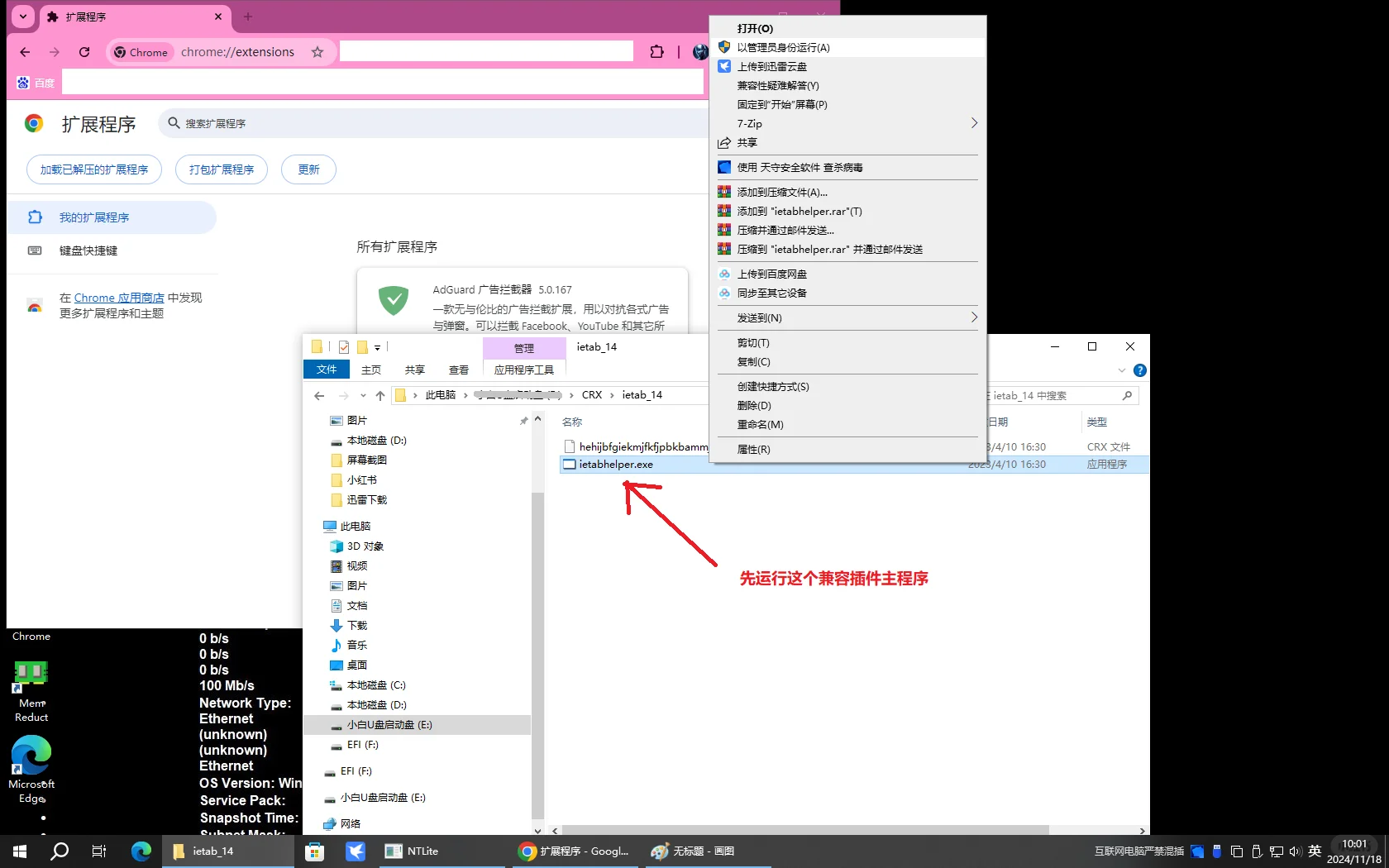
Task: Click Explorer's back arrow
Action: click(319, 396)
